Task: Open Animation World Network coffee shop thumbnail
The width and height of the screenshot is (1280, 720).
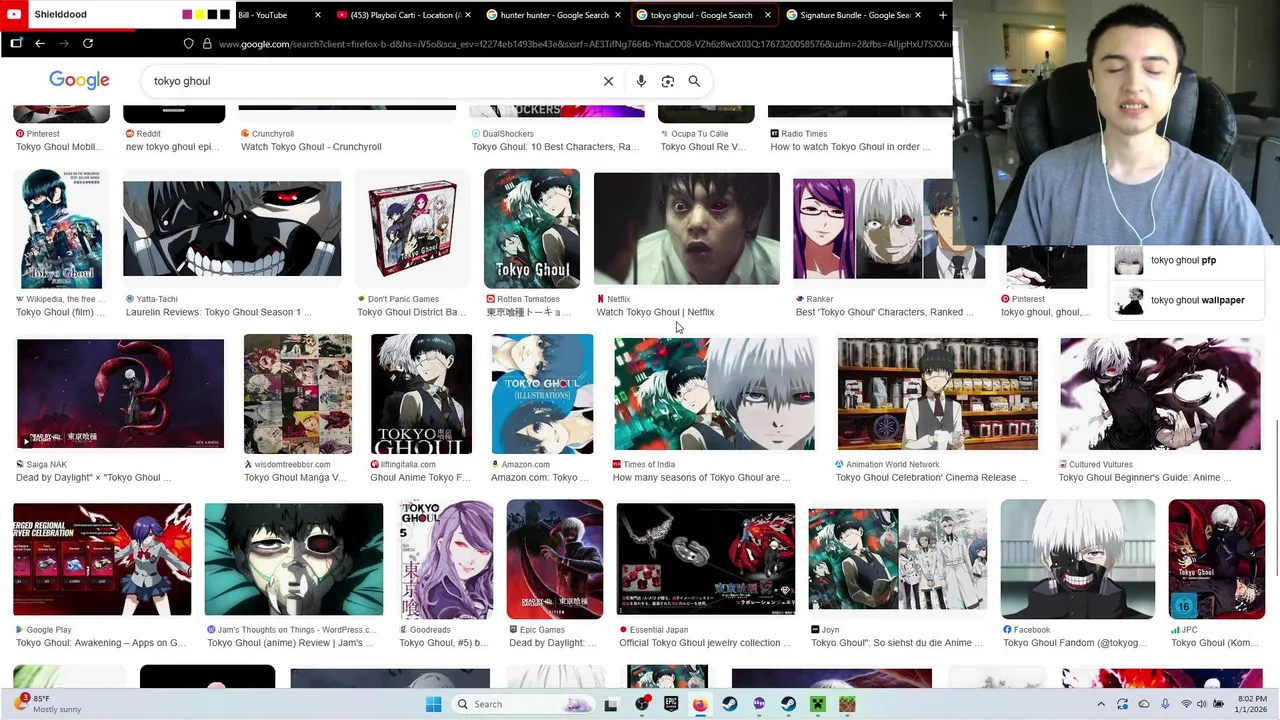Action: 937,394
